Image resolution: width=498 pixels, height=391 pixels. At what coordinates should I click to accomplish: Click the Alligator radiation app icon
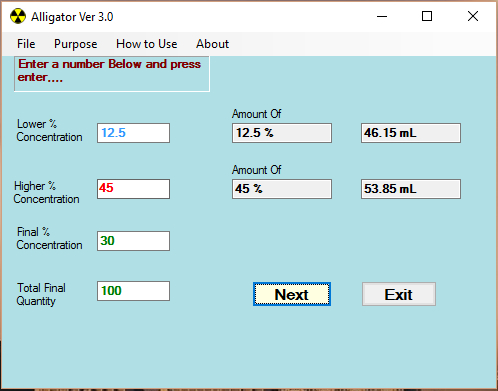(x=18, y=16)
